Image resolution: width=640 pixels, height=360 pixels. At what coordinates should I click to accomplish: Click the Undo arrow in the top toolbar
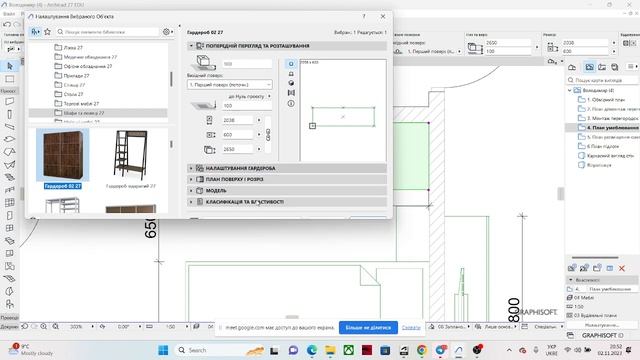pos(7,24)
